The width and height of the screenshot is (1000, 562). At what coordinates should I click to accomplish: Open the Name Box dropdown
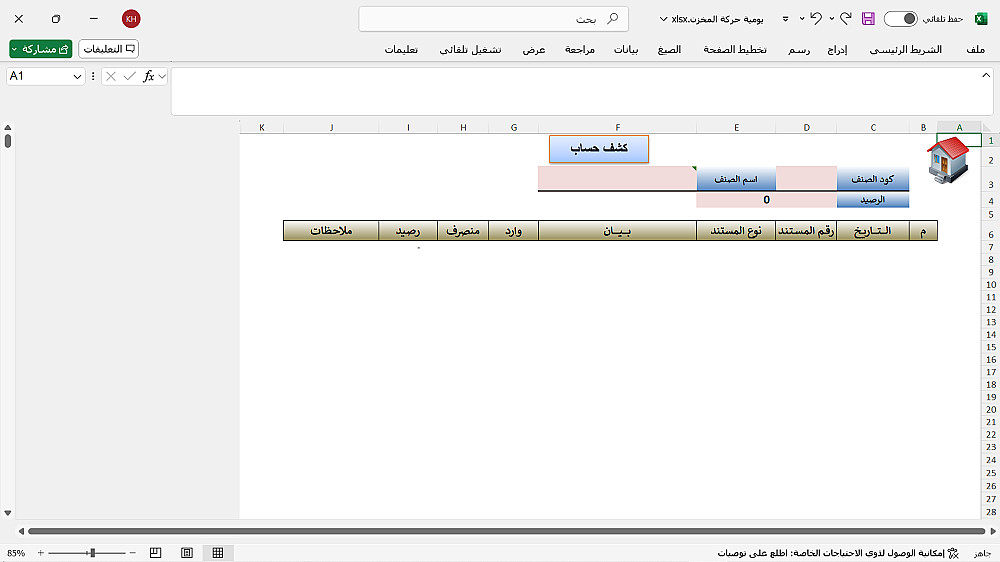(x=77, y=76)
